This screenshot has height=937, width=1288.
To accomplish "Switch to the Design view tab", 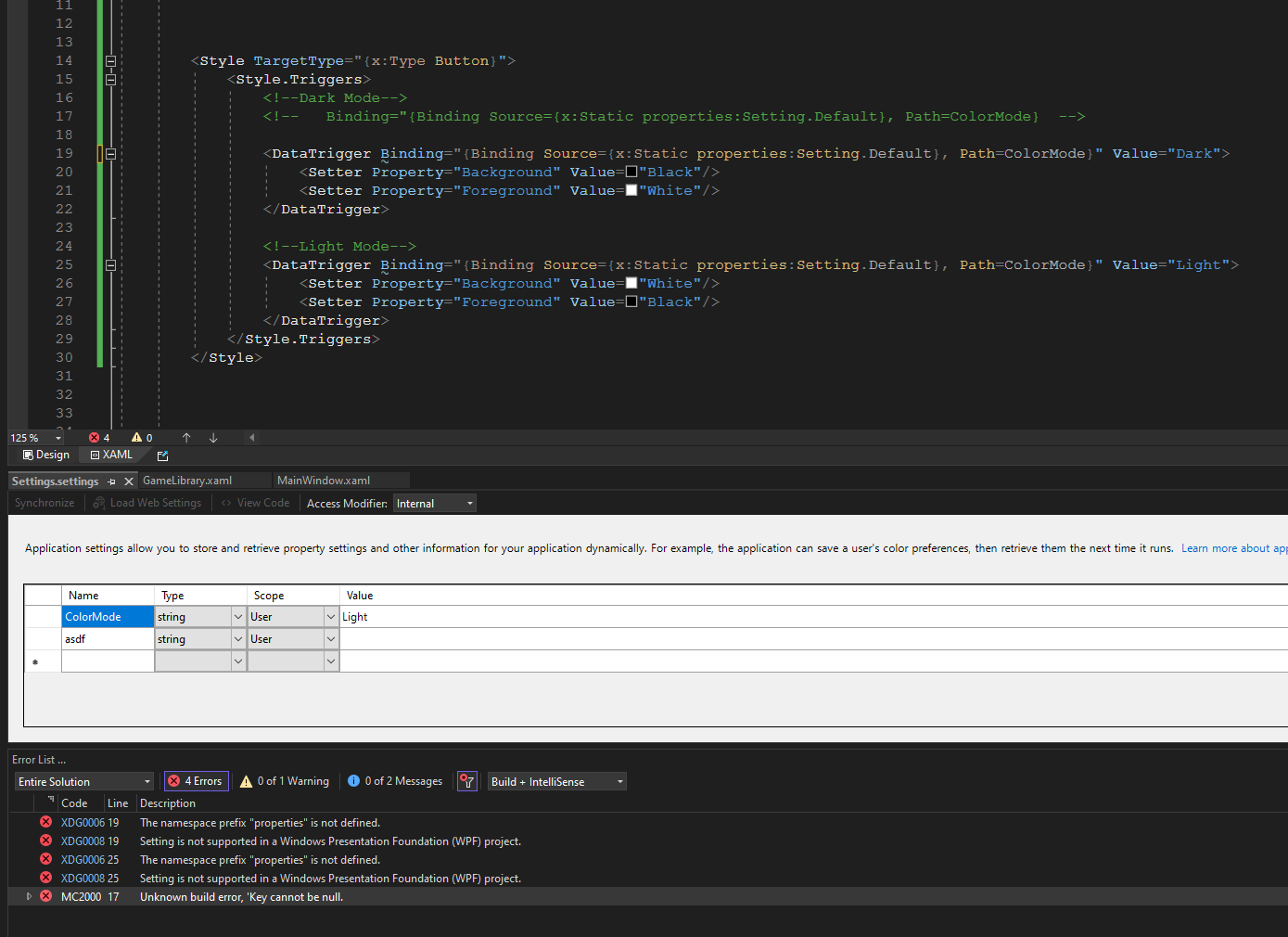I will (x=46, y=456).
